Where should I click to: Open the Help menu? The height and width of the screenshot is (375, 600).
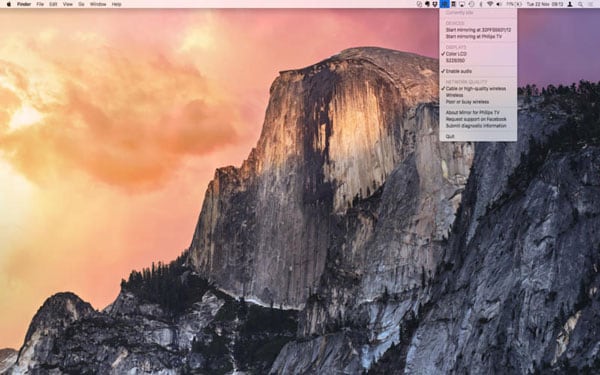(116, 4)
